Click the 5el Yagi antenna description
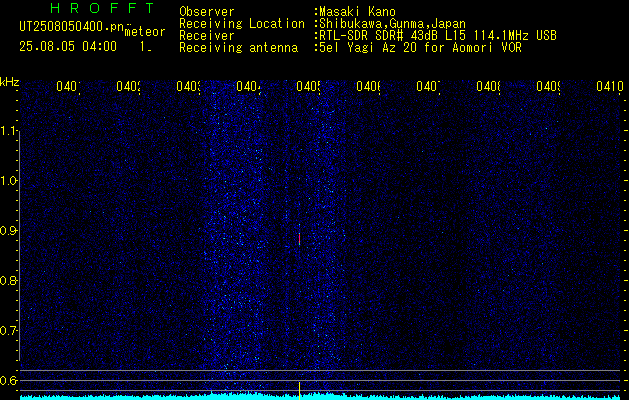This screenshot has width=629, height=400. point(420,48)
